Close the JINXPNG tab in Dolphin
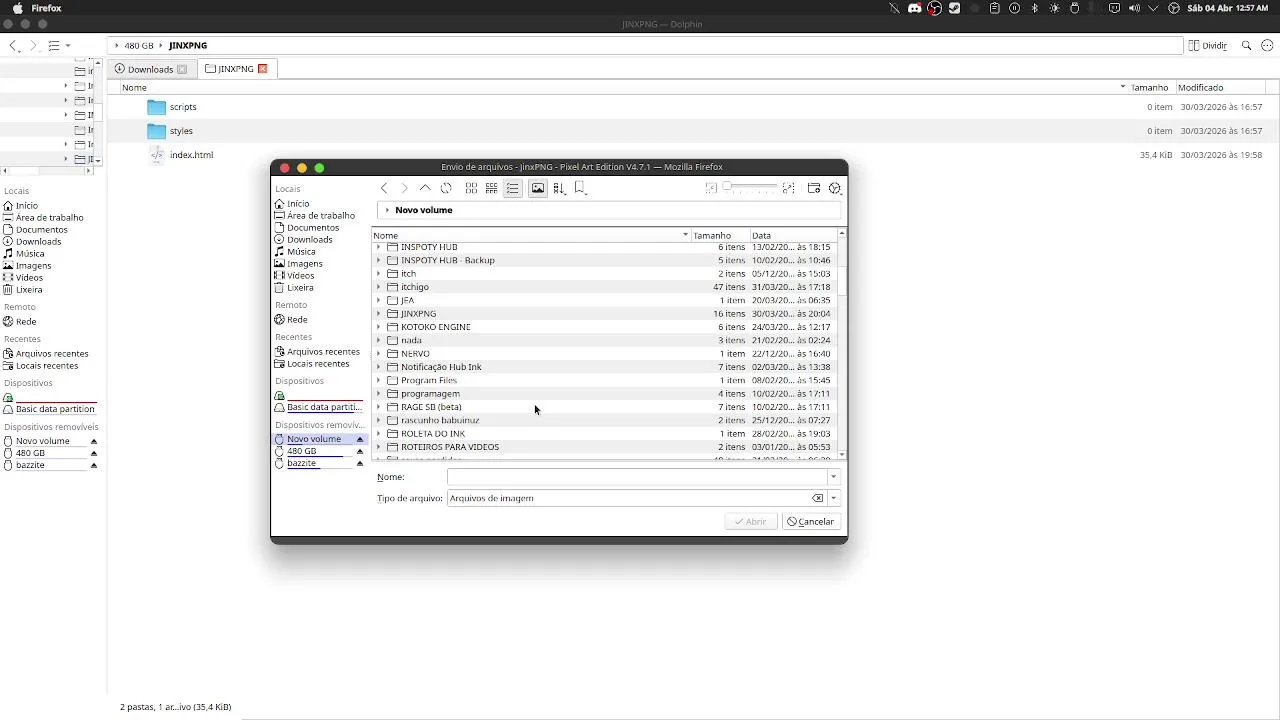This screenshot has height=720, width=1280. pos(263,69)
